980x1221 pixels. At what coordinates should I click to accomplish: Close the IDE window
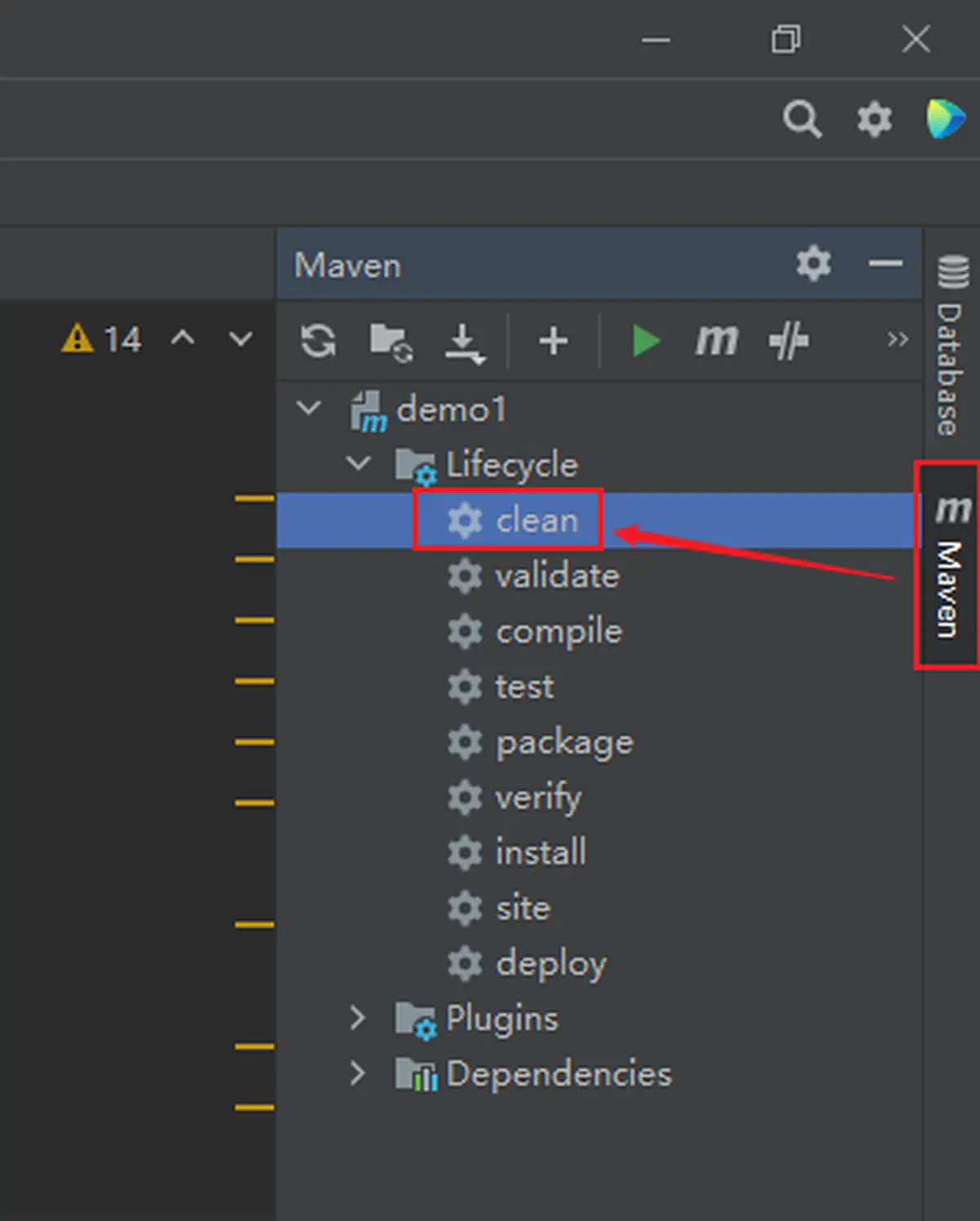pos(916,38)
